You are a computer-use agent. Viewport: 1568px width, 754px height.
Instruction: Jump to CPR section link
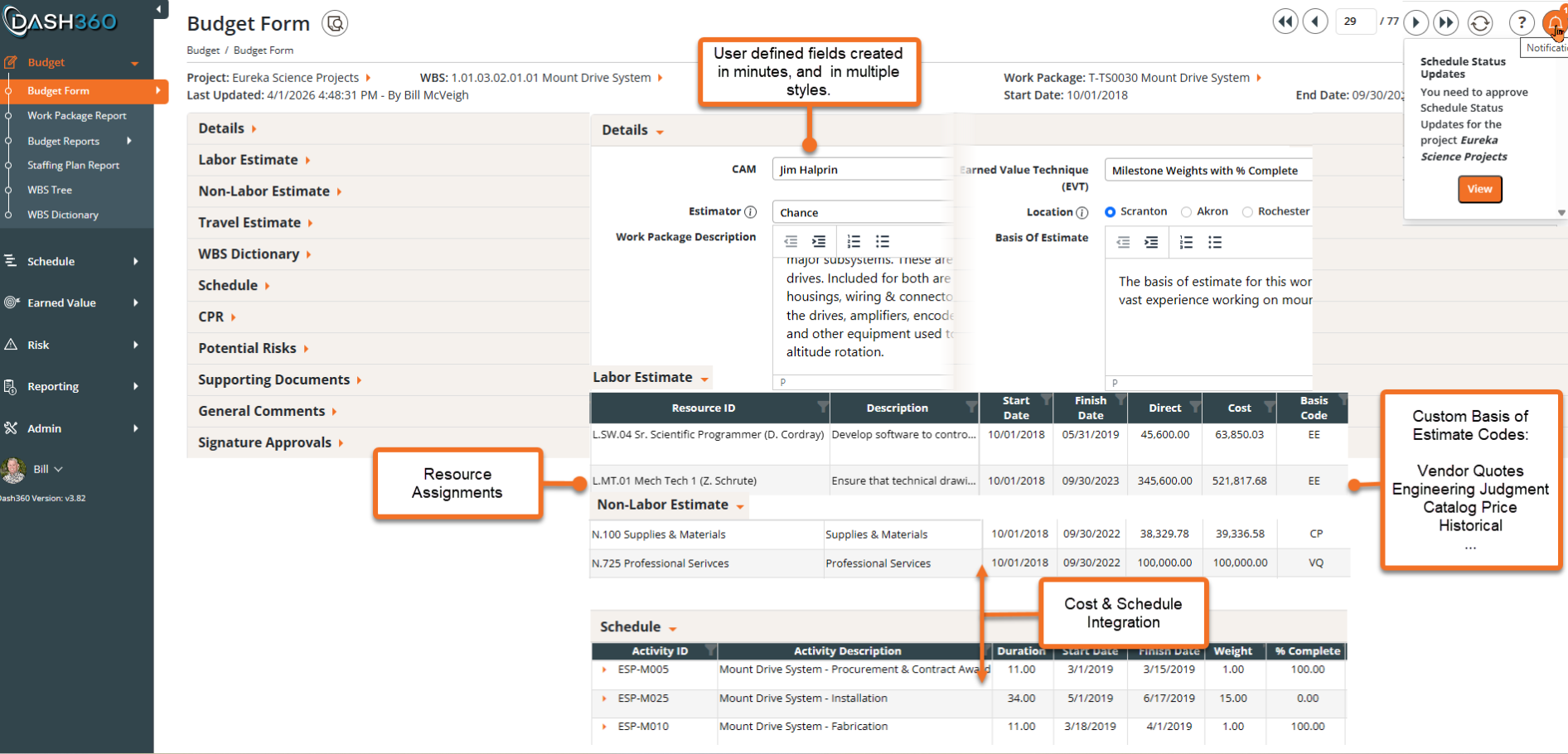216,317
